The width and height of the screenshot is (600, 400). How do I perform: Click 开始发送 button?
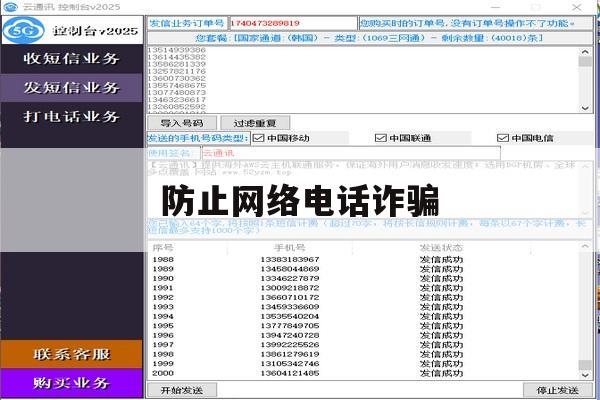pyautogui.click(x=182, y=390)
